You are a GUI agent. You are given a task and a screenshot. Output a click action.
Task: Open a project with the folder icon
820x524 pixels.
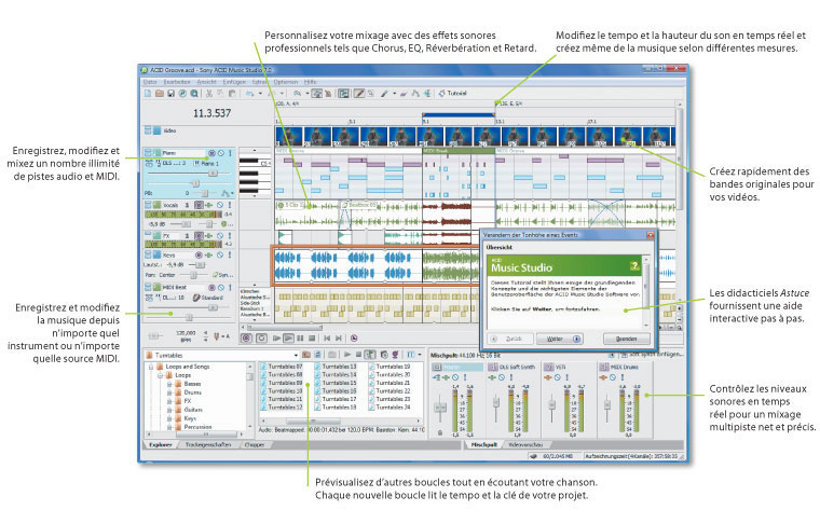160,93
